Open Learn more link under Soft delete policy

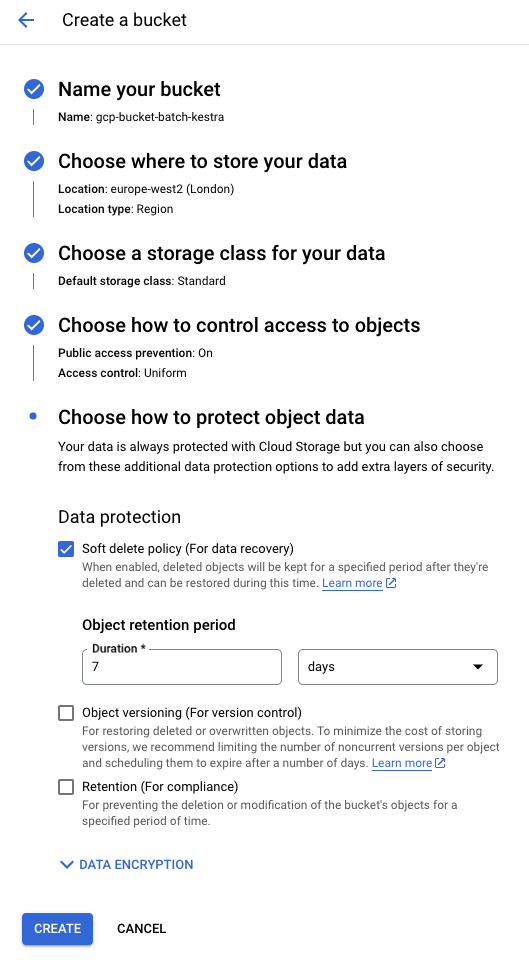click(352, 583)
